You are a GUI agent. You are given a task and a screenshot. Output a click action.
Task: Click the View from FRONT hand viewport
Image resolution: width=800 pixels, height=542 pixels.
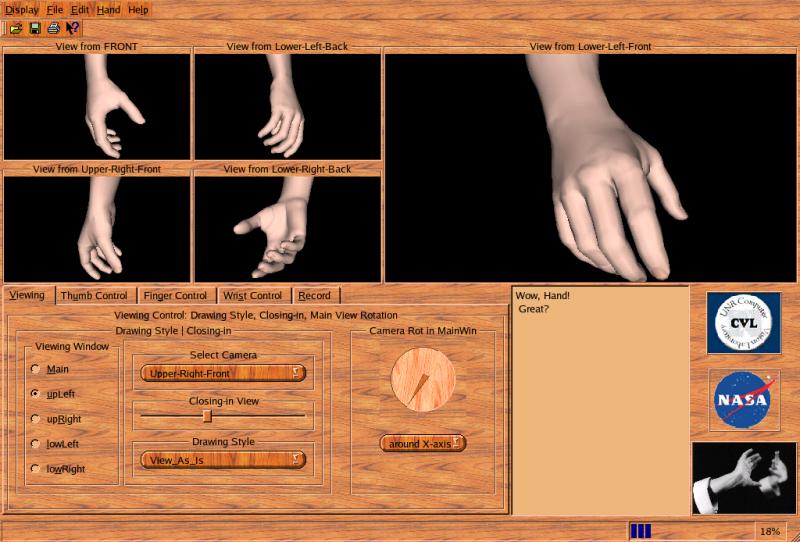pyautogui.click(x=97, y=107)
